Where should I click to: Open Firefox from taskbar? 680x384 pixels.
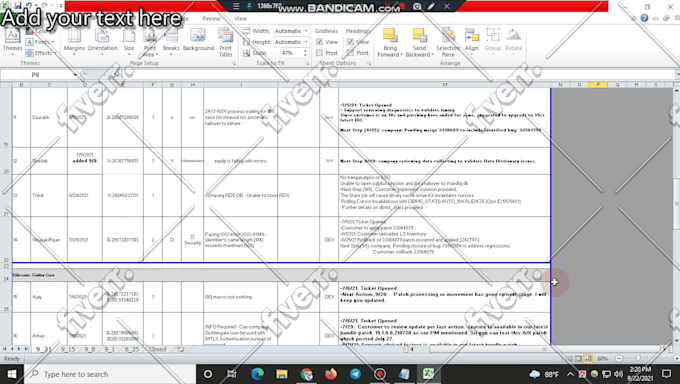[x=331, y=374]
